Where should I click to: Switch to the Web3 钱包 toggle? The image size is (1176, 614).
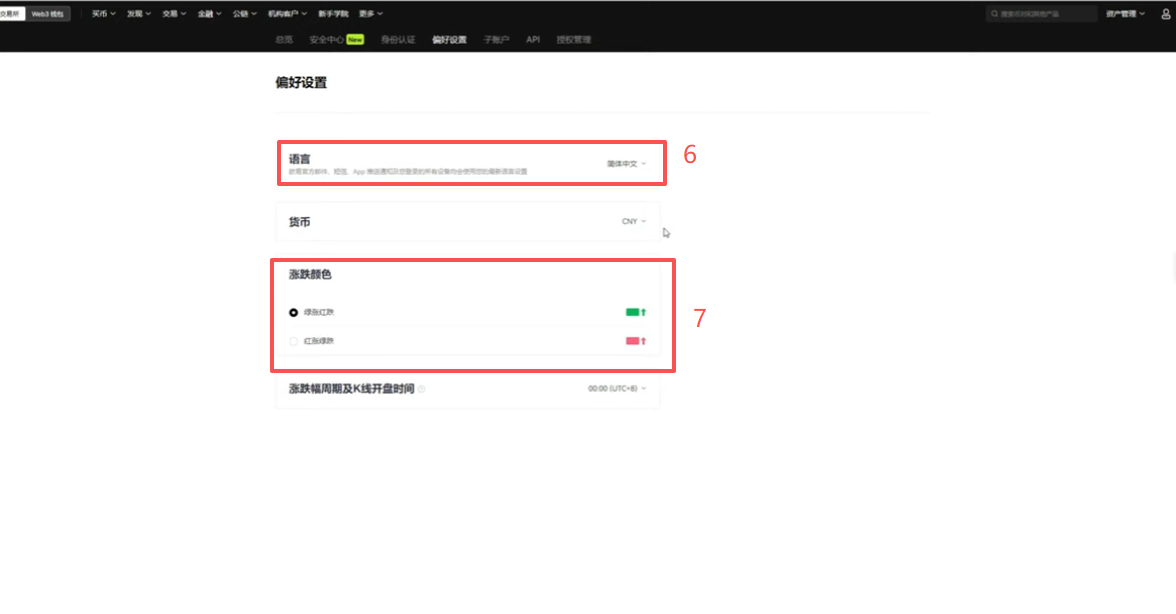[x=47, y=13]
